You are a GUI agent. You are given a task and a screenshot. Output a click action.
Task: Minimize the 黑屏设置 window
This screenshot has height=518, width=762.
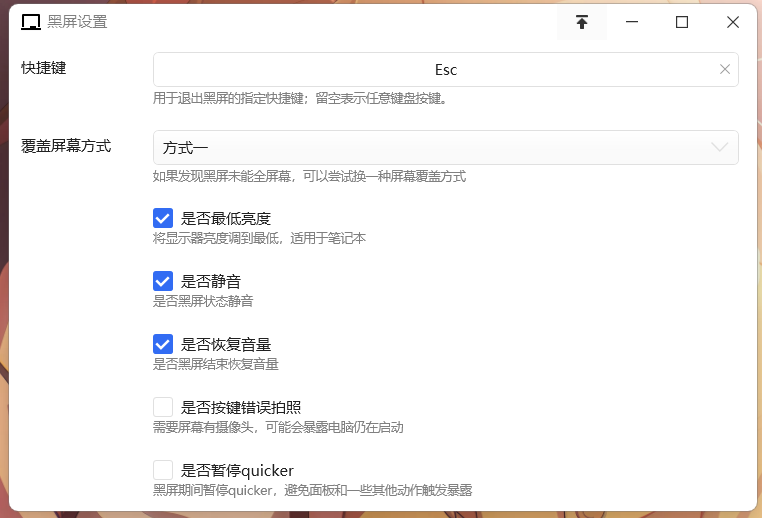tap(632, 22)
